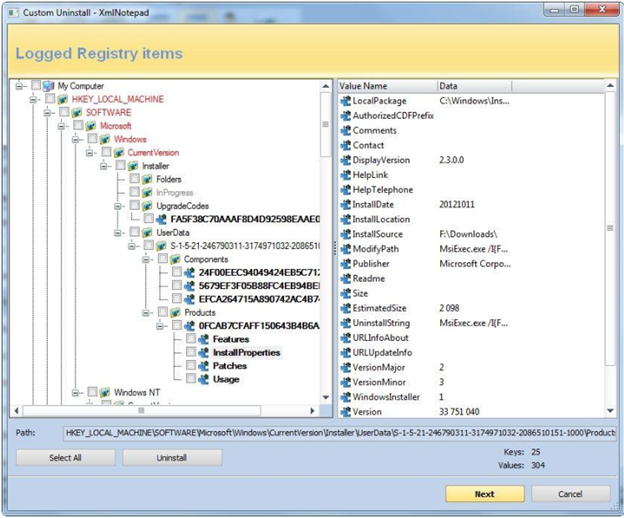The height and width of the screenshot is (518, 624).
Task: Collapse the UserData tree node
Action: tap(118, 232)
